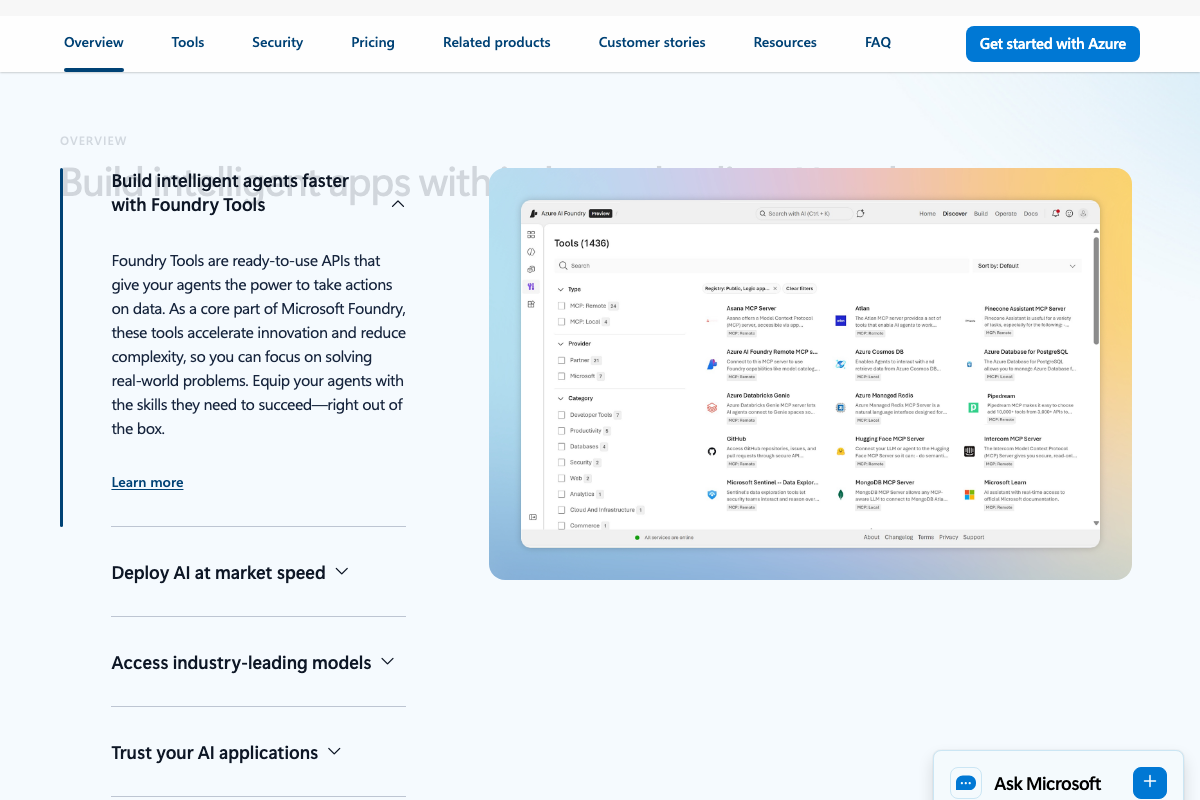The height and width of the screenshot is (800, 1200).
Task: Click Get started with Azure button
Action: pyautogui.click(x=1053, y=44)
